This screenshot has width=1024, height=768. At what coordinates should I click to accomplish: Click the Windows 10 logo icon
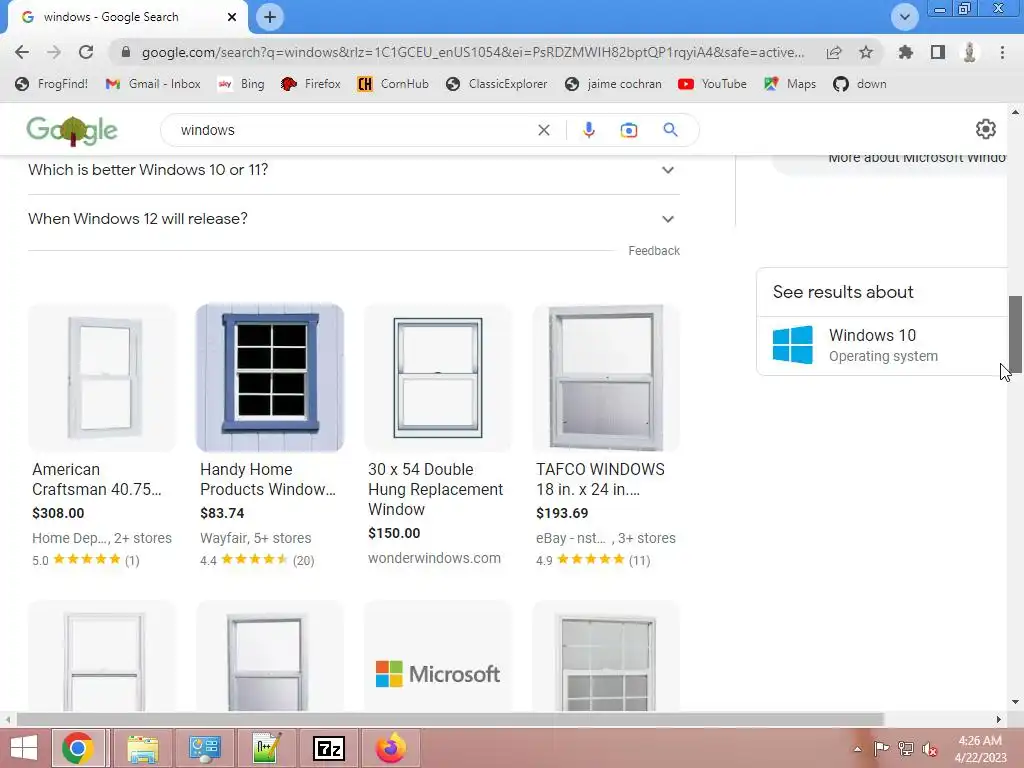coord(792,345)
